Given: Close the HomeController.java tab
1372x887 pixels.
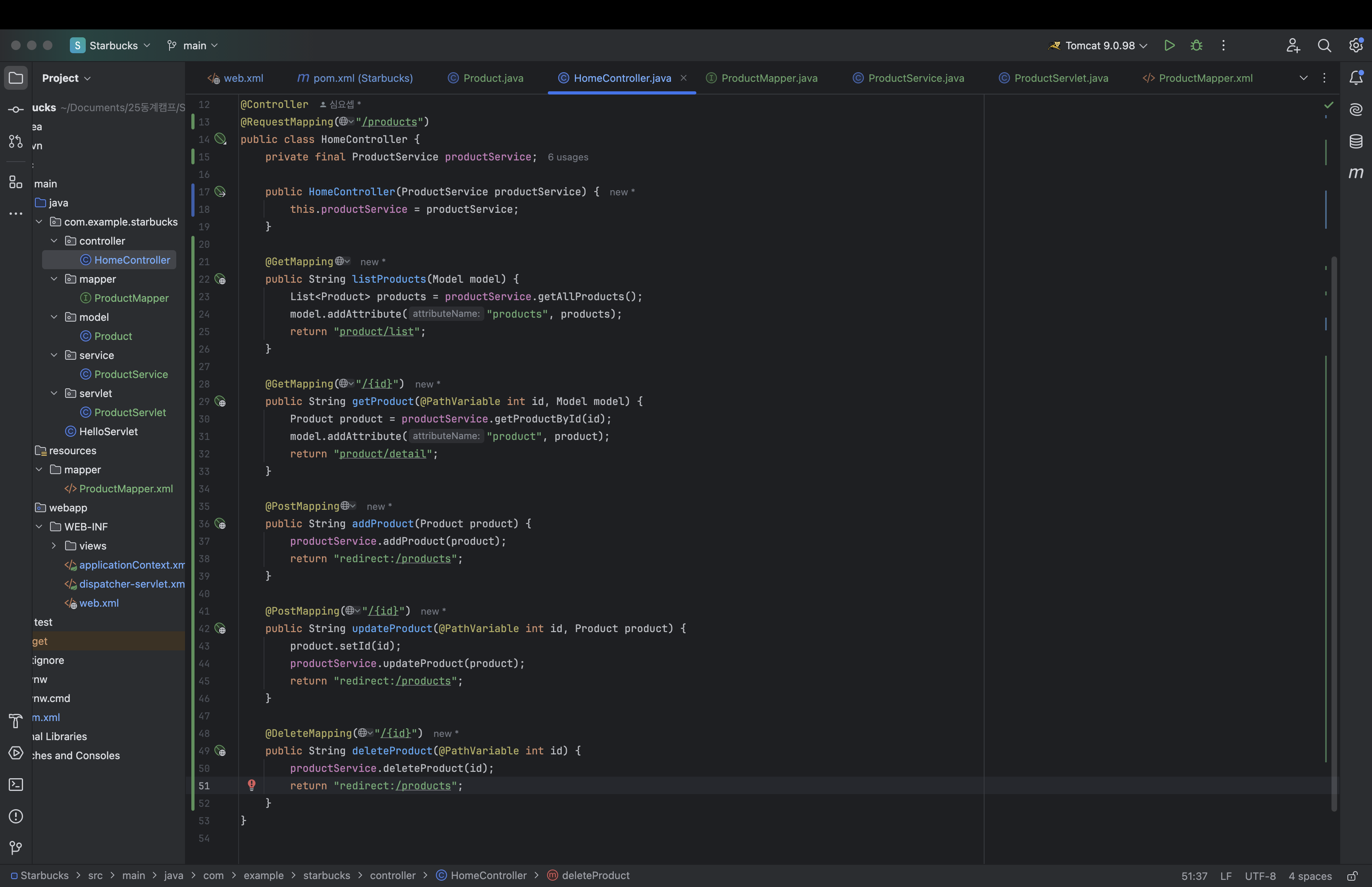Looking at the screenshot, I should pos(683,78).
